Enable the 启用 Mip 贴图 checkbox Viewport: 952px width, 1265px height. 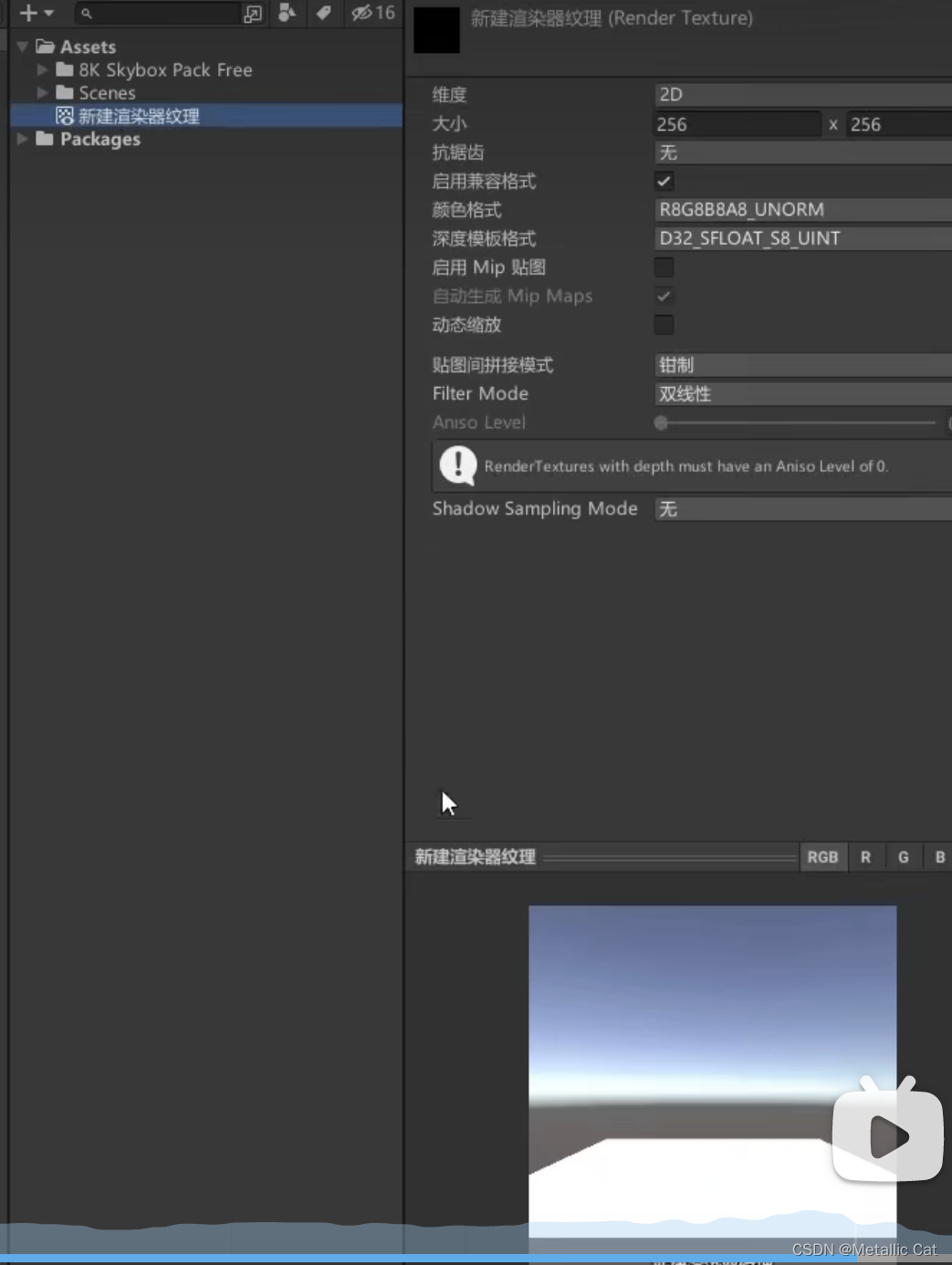(x=664, y=267)
